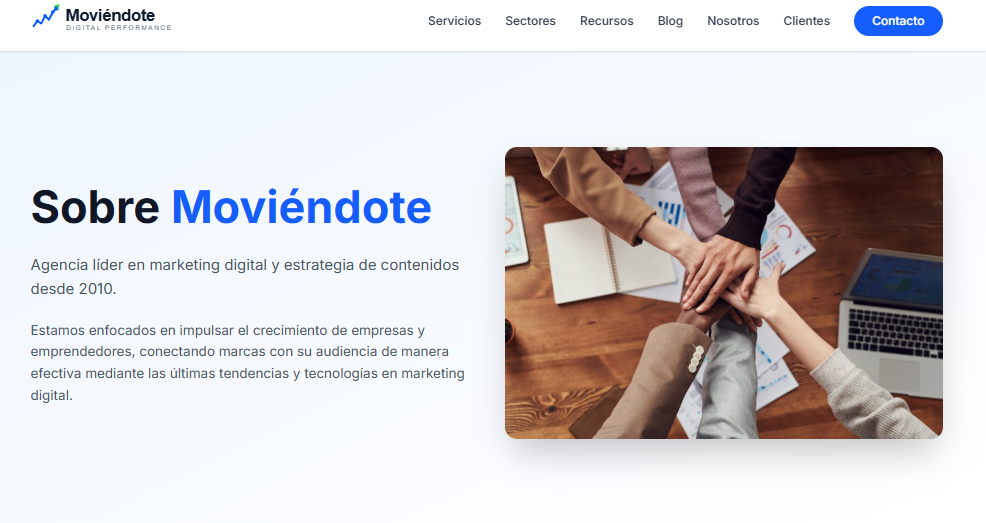Click the blue Moviéndote heading word
Viewport: 986px width, 523px height.
301,207
